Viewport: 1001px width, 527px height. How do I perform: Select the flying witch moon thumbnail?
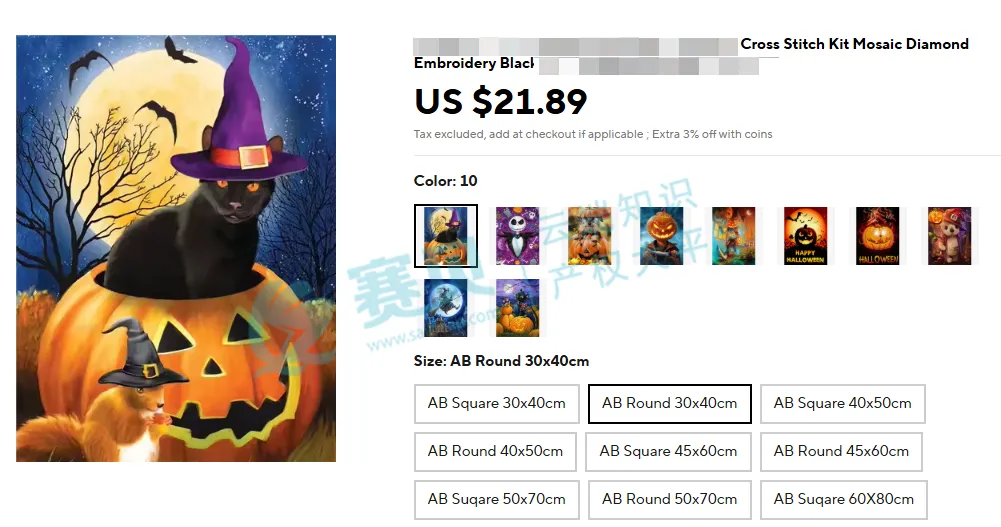(446, 307)
